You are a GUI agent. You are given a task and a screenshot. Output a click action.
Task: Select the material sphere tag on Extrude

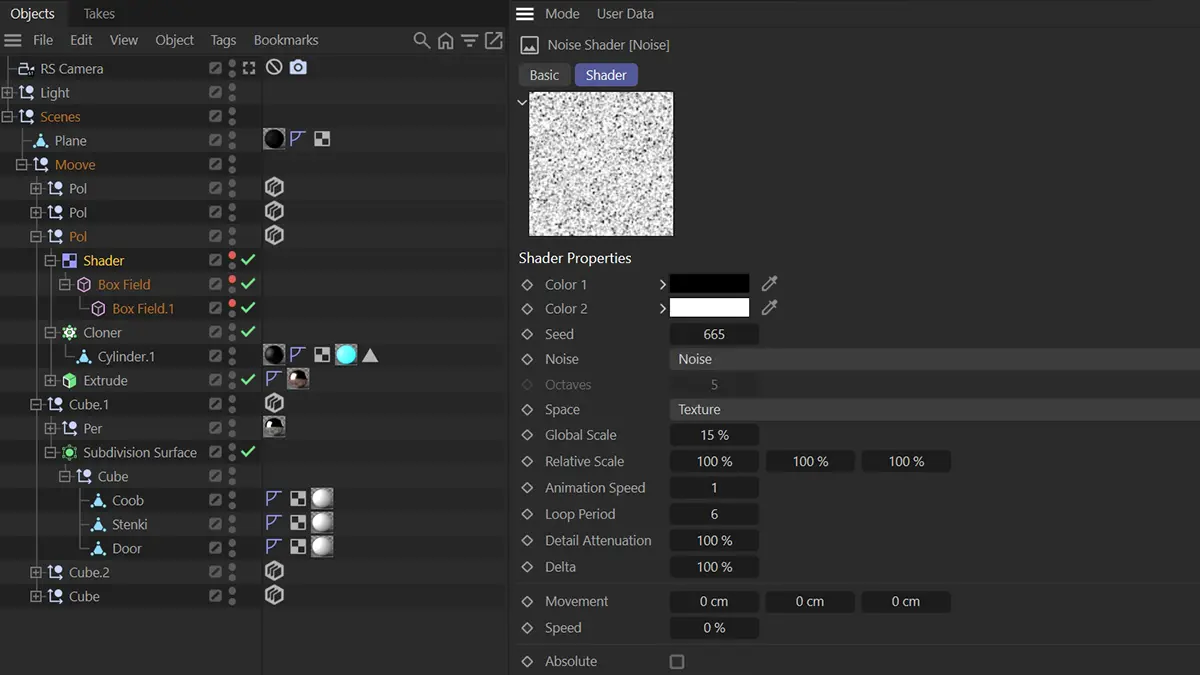[x=298, y=379]
